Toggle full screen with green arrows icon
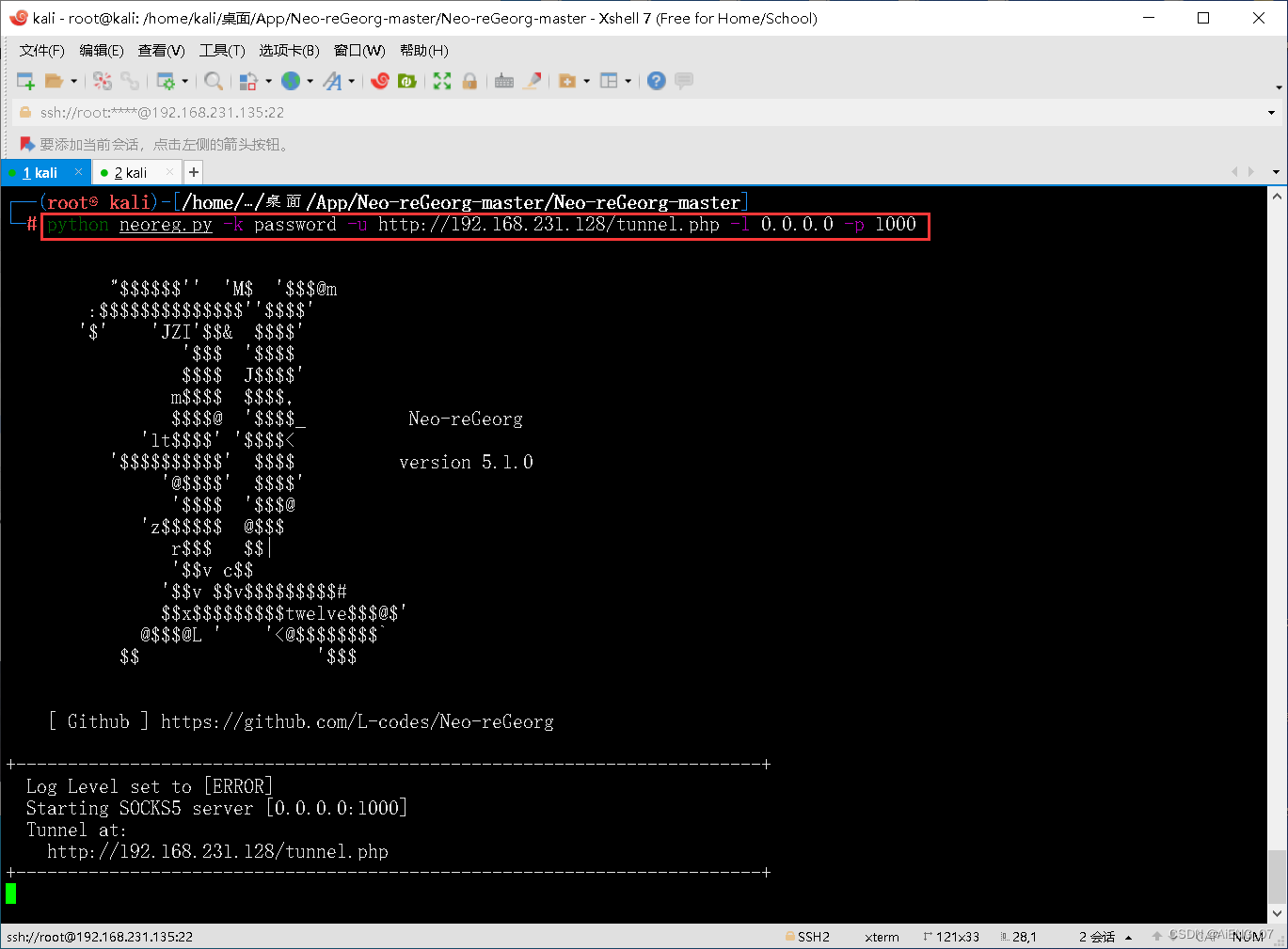 click(442, 81)
